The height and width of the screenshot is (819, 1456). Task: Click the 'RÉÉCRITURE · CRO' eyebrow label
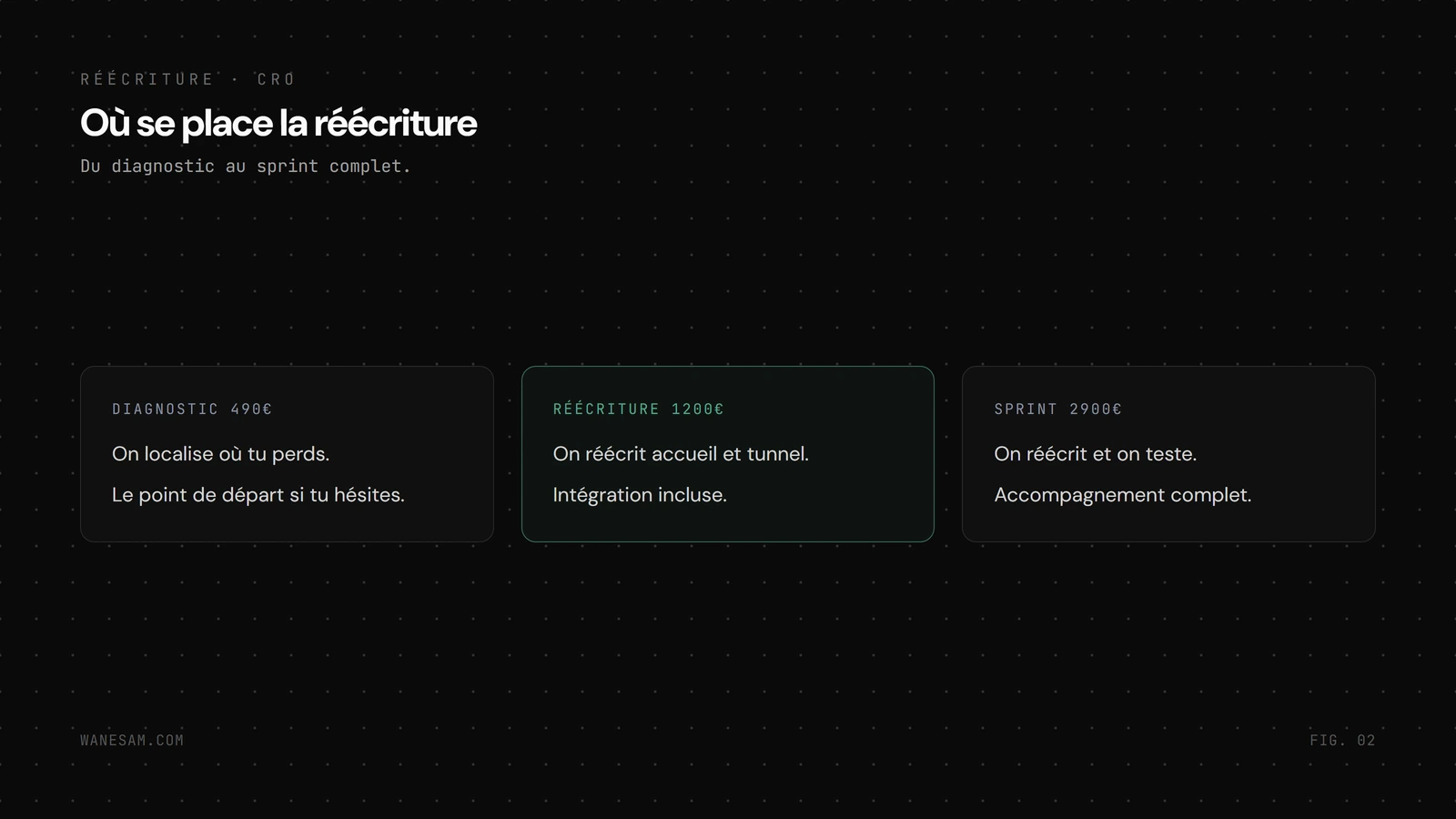pyautogui.click(x=187, y=79)
